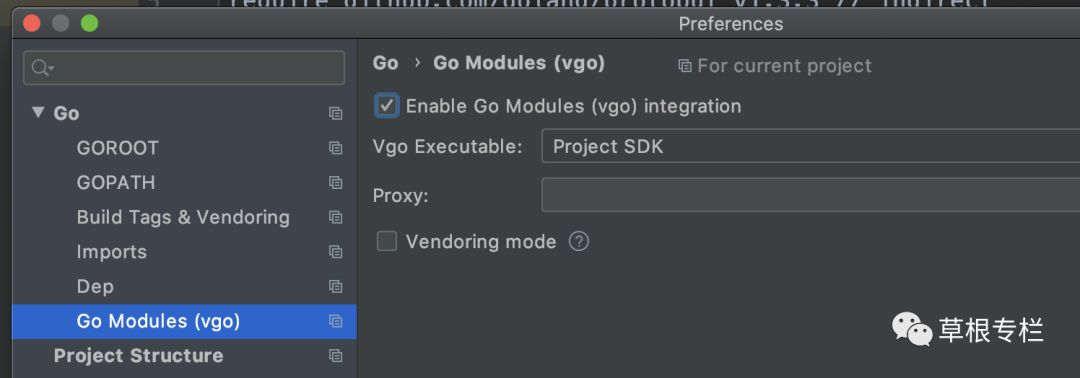Click the Vendoring mode help question icon
This screenshot has width=1080, height=378.
579,242
